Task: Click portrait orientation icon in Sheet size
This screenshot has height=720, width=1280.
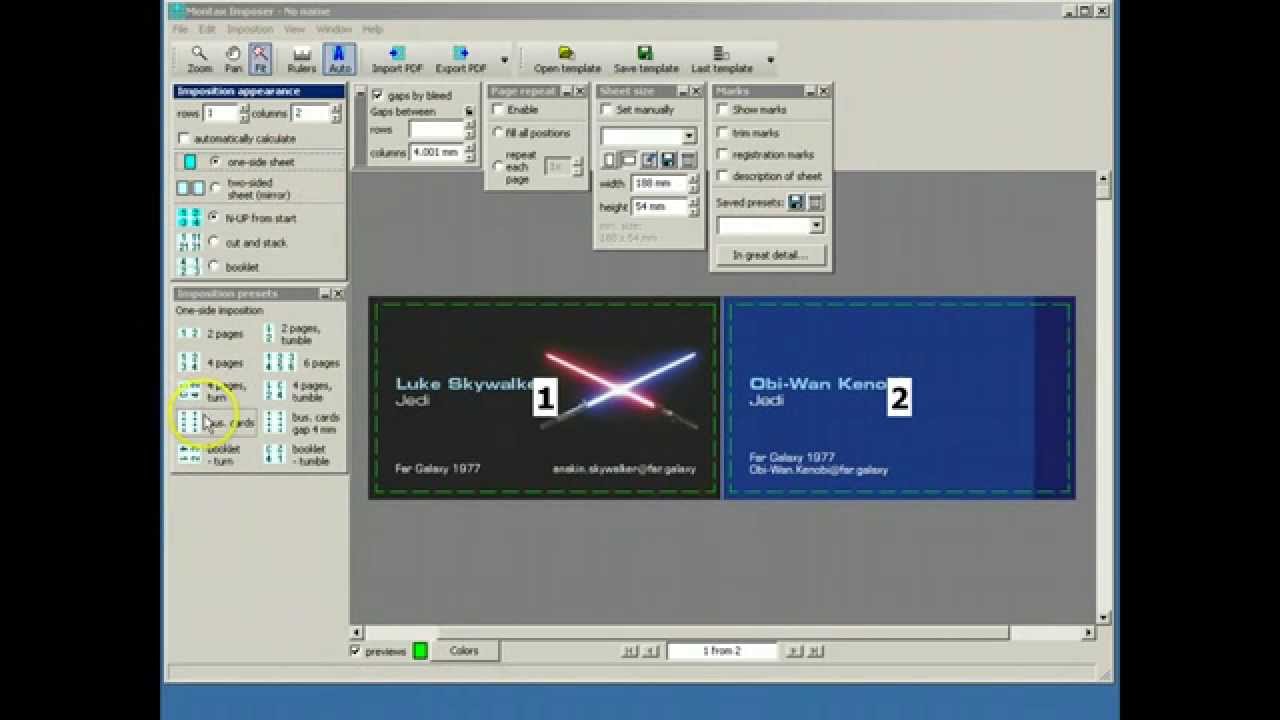Action: tap(609, 160)
